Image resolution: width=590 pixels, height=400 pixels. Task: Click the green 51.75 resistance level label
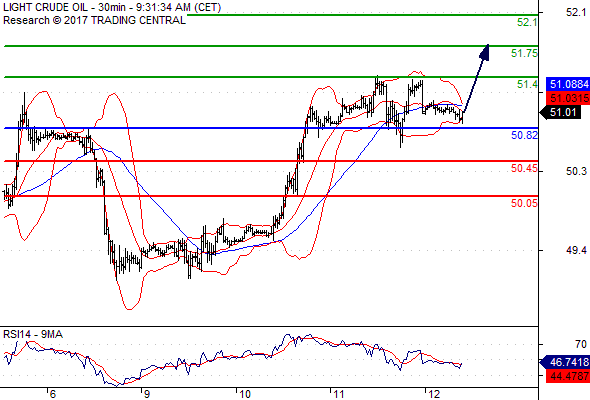(x=524, y=53)
